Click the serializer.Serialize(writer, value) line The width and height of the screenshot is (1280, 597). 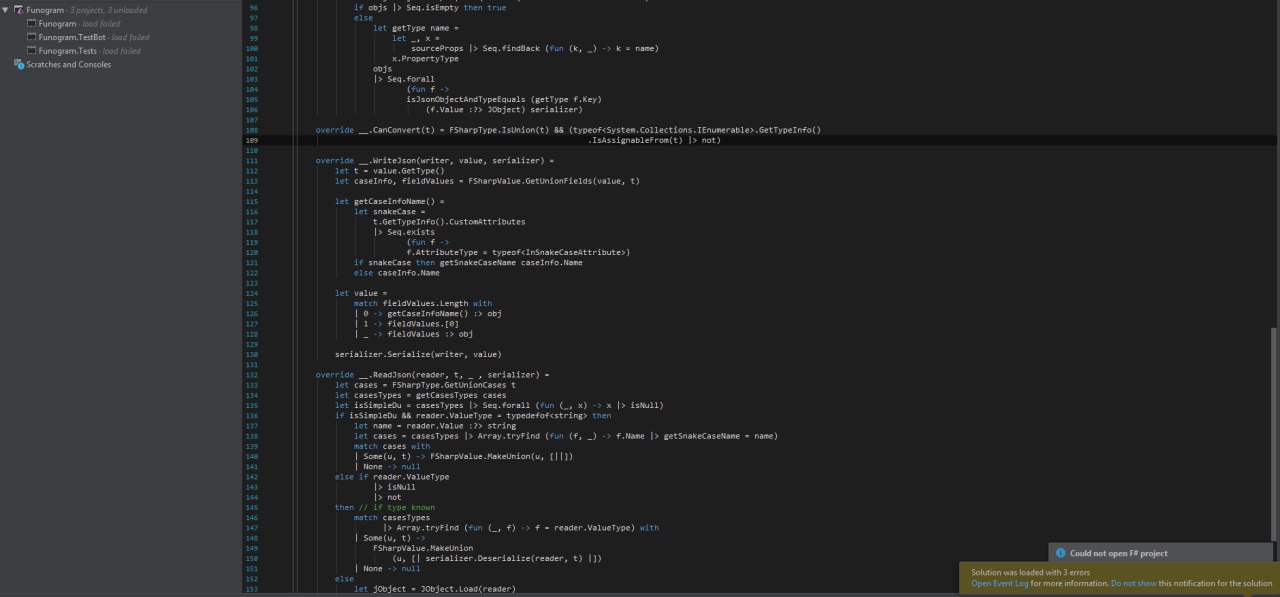click(x=418, y=354)
